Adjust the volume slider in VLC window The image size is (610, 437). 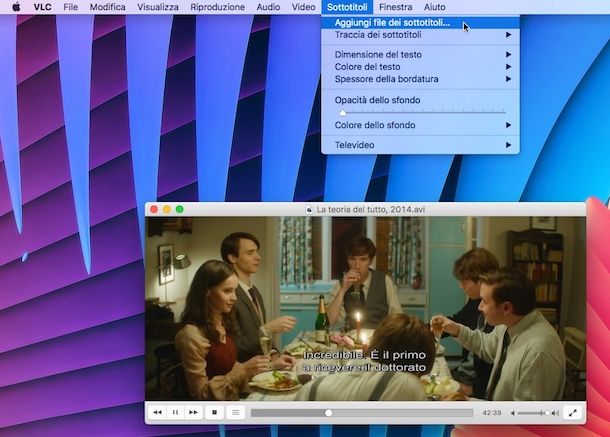533,413
